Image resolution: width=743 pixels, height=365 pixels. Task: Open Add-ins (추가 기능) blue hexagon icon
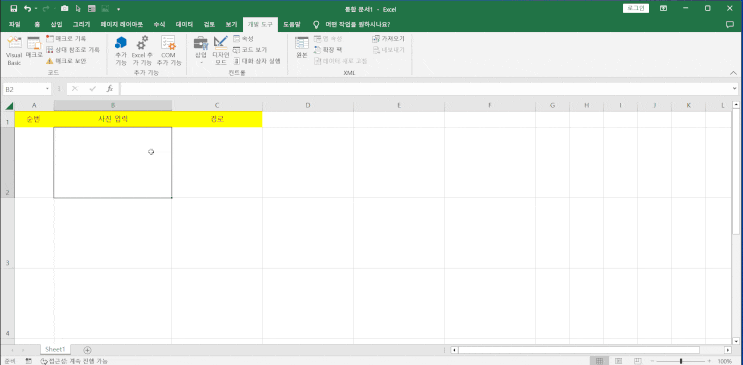[121, 51]
